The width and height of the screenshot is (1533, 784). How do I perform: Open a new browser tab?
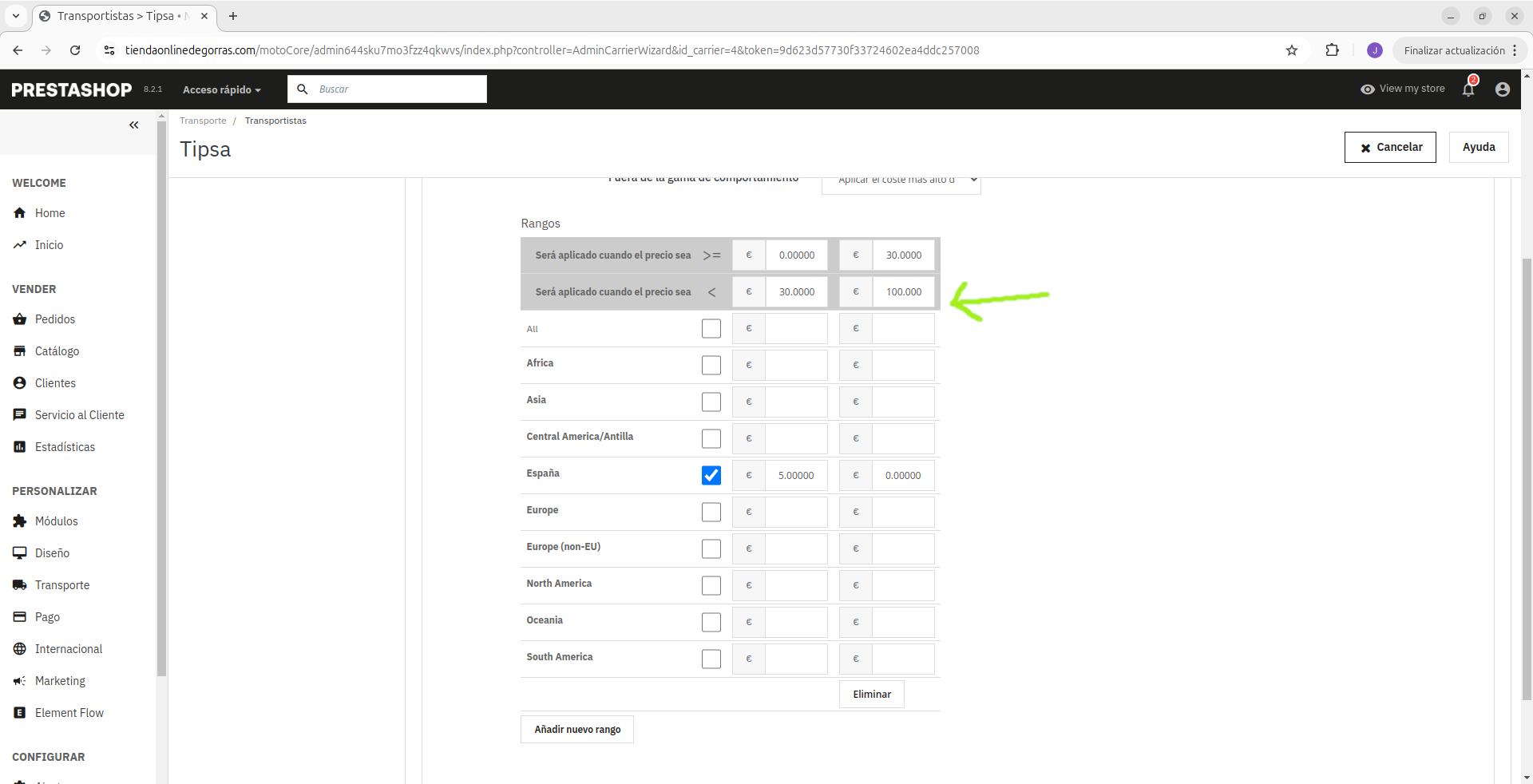point(233,16)
